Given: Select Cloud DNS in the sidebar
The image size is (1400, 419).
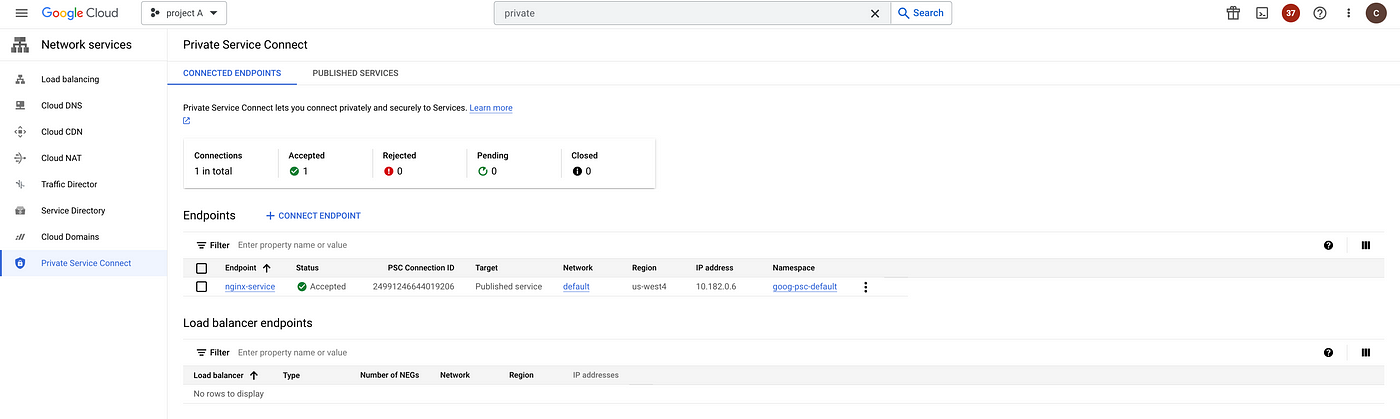Looking at the screenshot, I should [63, 105].
